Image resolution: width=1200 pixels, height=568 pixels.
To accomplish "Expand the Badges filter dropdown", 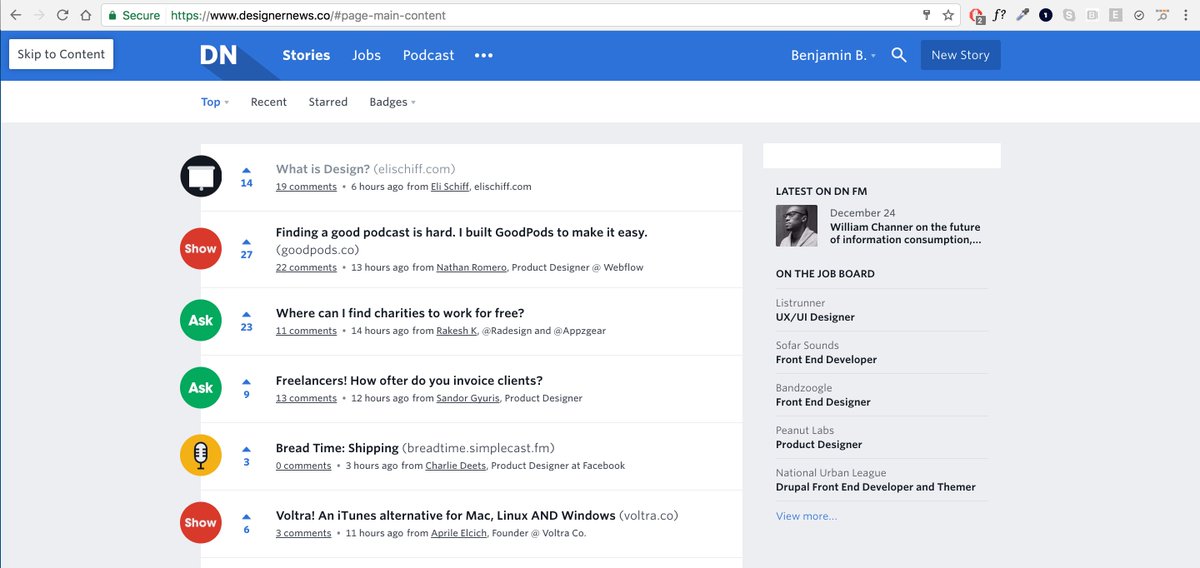I will pos(392,102).
